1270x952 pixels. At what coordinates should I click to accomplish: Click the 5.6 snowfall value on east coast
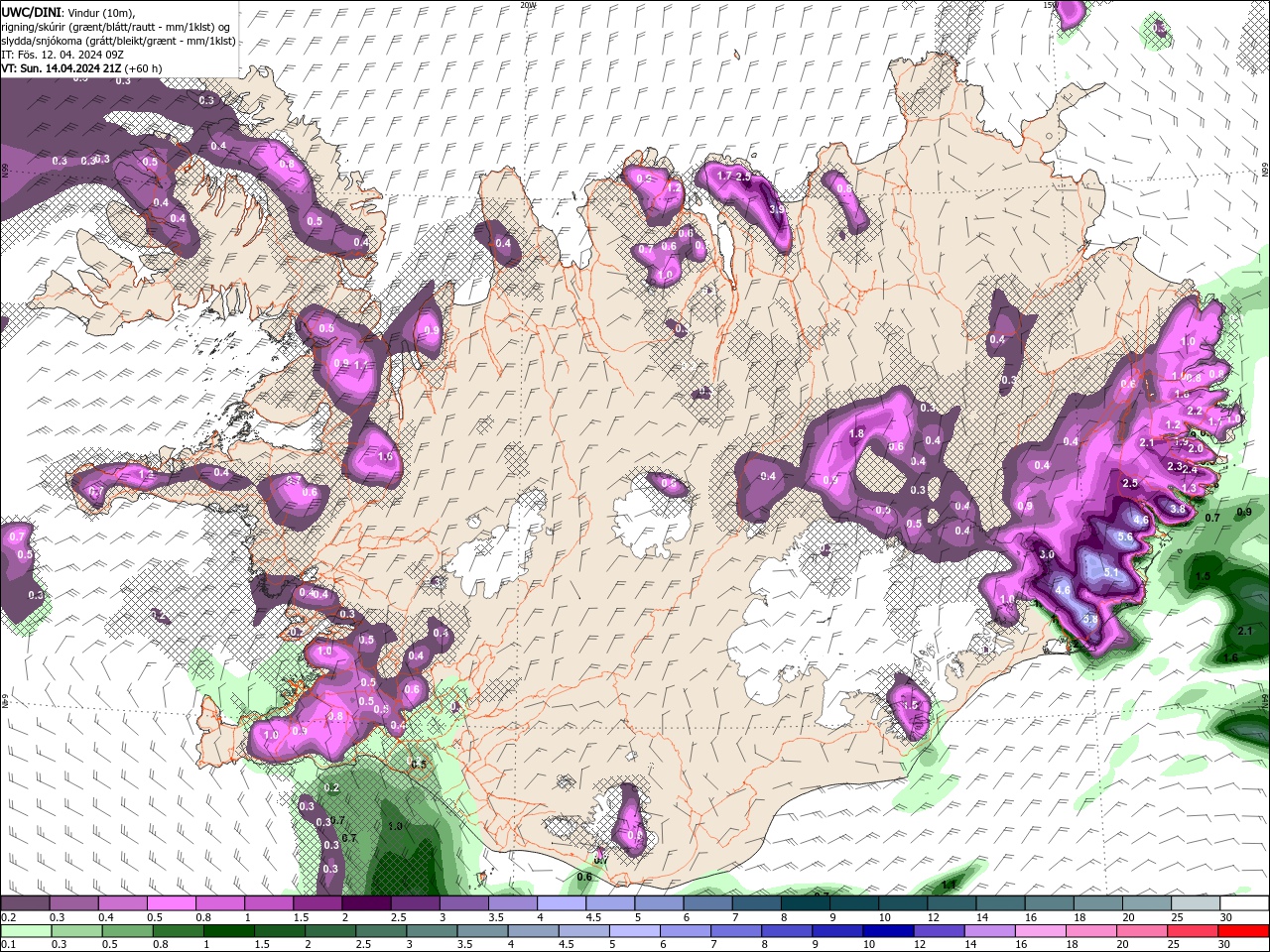click(x=1125, y=536)
